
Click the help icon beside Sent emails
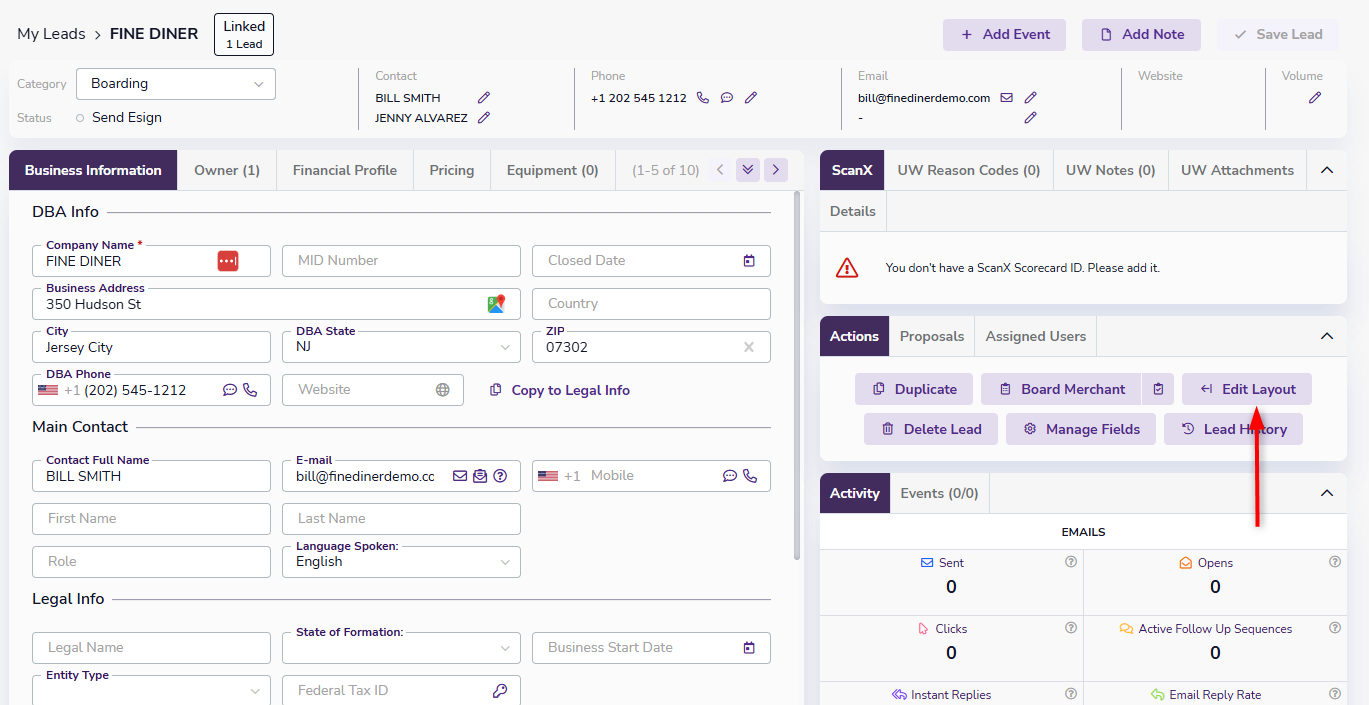point(1071,562)
